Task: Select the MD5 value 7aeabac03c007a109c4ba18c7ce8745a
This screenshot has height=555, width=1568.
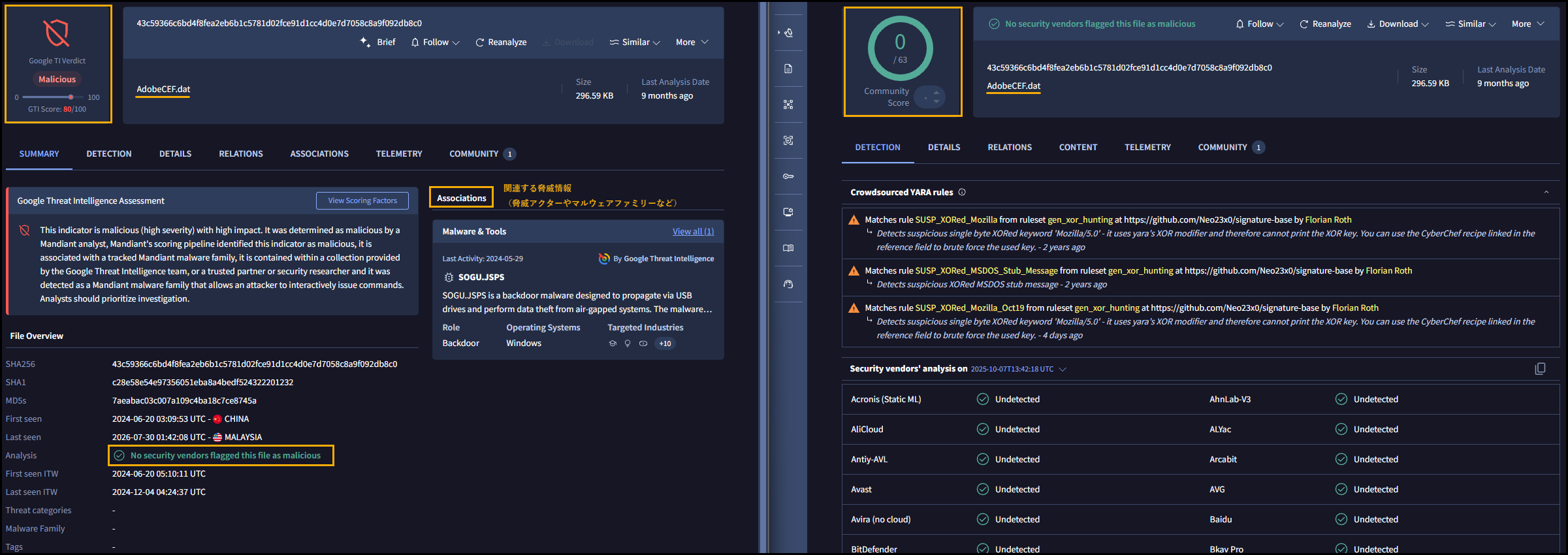Action: (x=184, y=401)
